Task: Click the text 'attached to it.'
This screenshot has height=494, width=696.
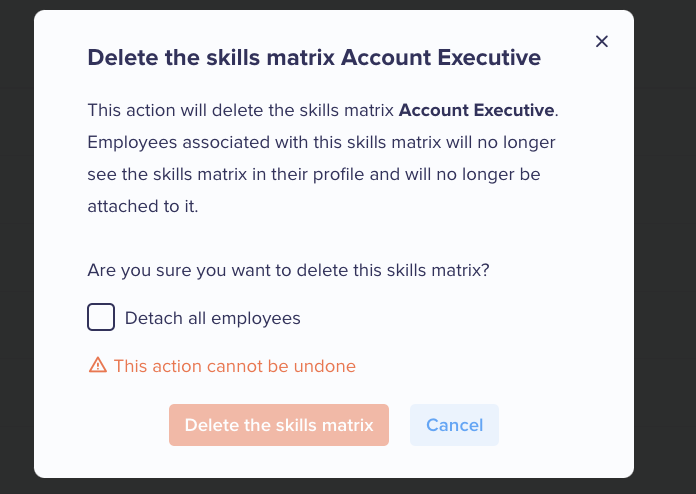Action: tap(143, 206)
